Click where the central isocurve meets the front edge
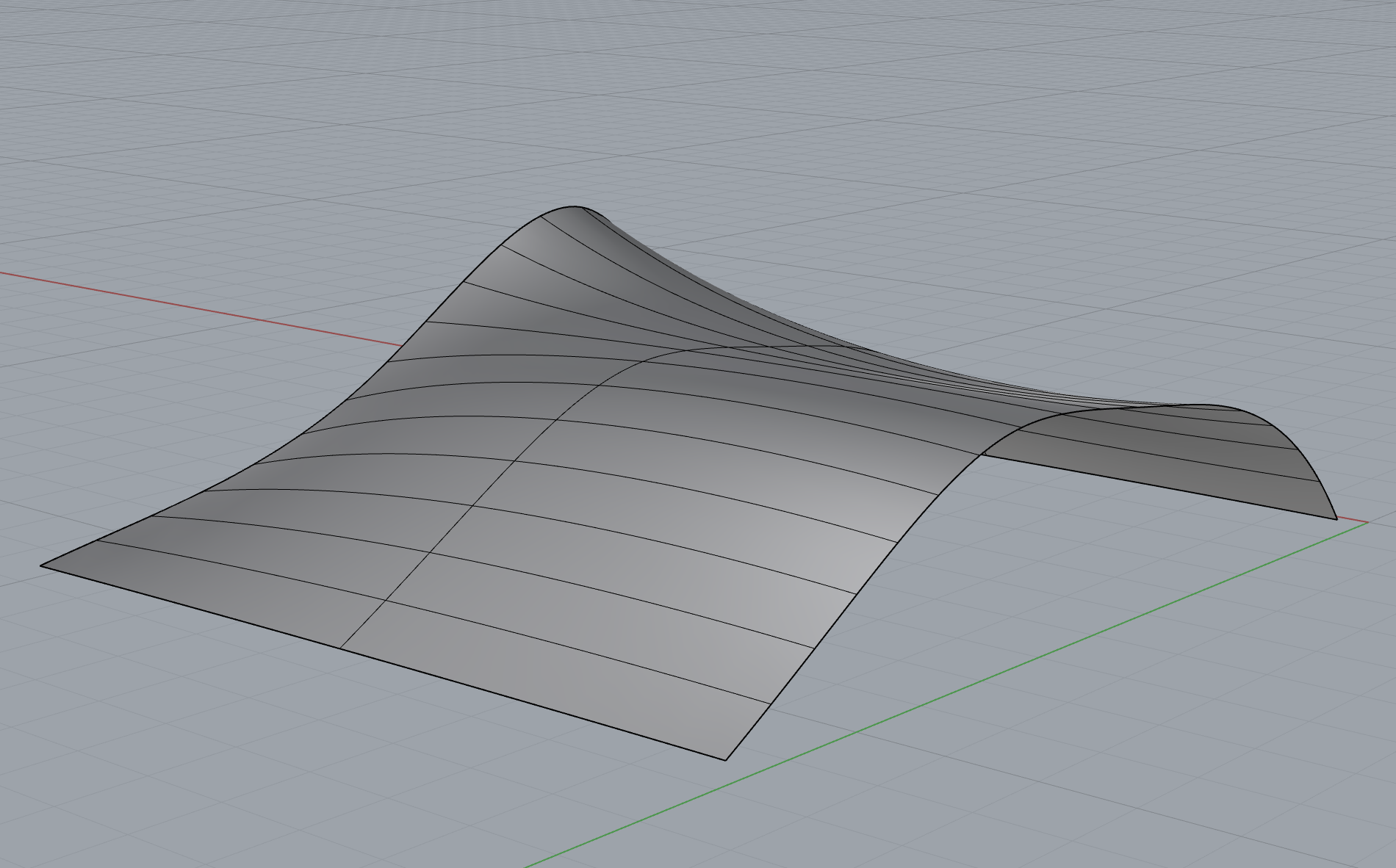Viewport: 1396px width, 868px height. [341, 649]
